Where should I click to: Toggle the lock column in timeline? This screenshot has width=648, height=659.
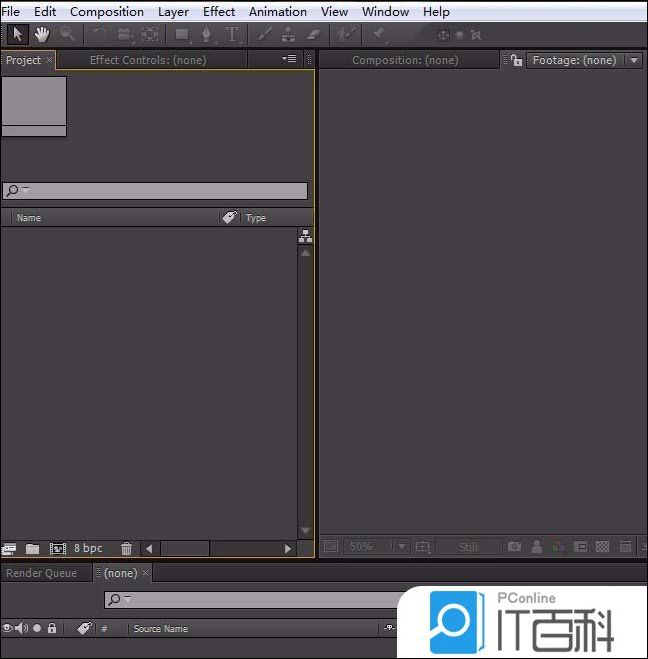52,628
